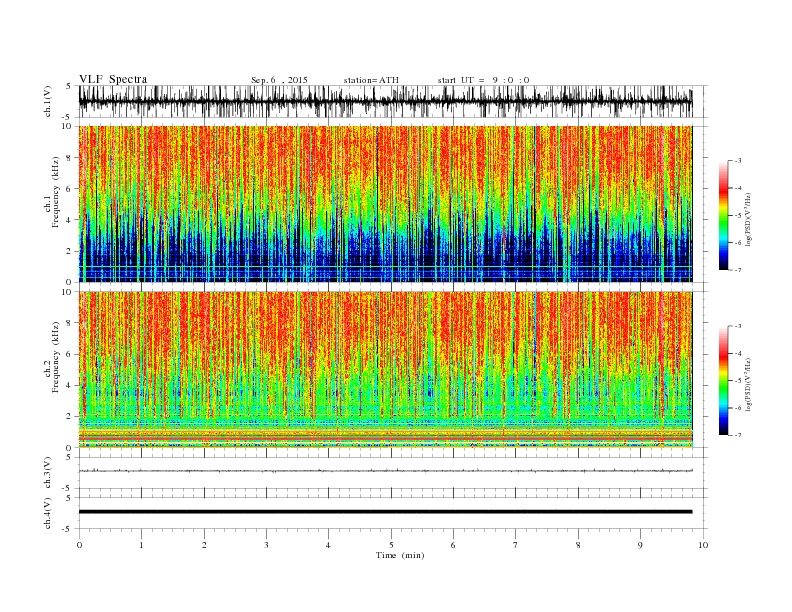Click the ch.2 spectrogram color scale bar

[724, 381]
